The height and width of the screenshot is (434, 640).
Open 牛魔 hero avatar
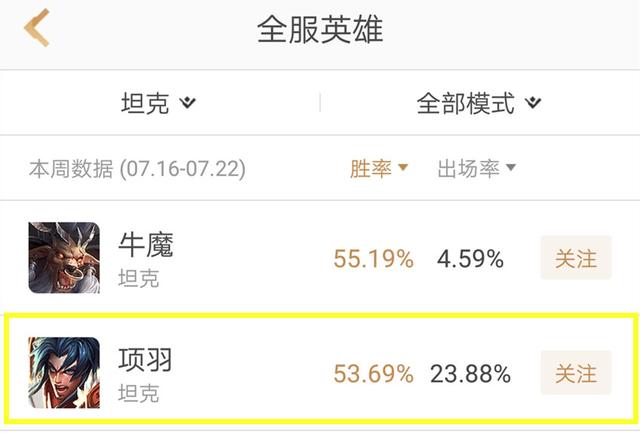[x=64, y=258]
